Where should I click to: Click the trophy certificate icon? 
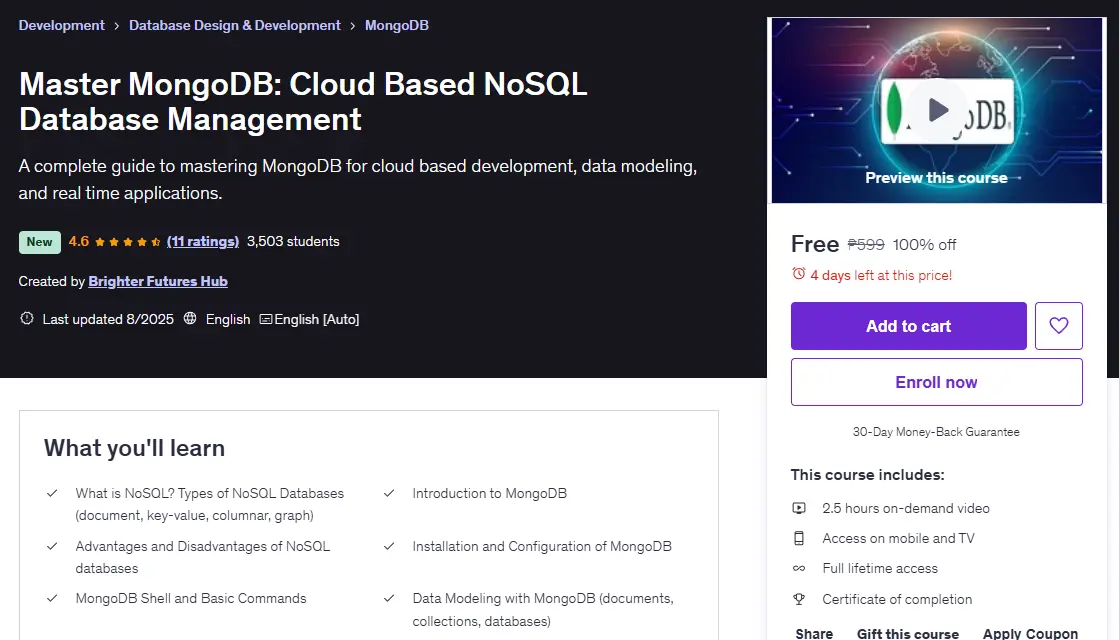tap(799, 599)
